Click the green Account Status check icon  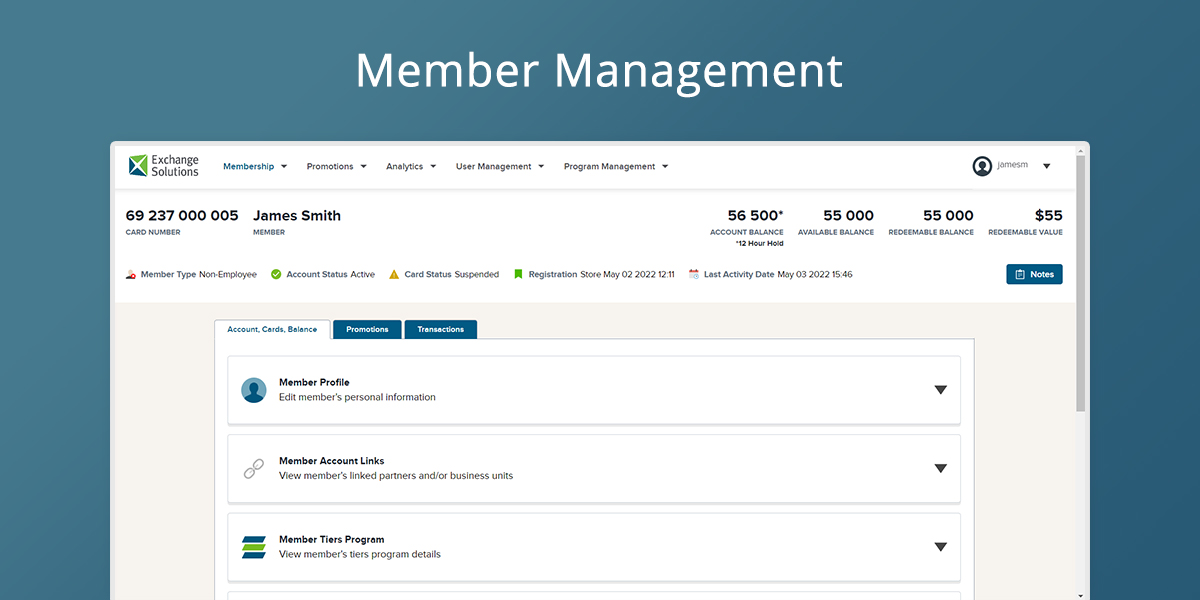coord(276,274)
